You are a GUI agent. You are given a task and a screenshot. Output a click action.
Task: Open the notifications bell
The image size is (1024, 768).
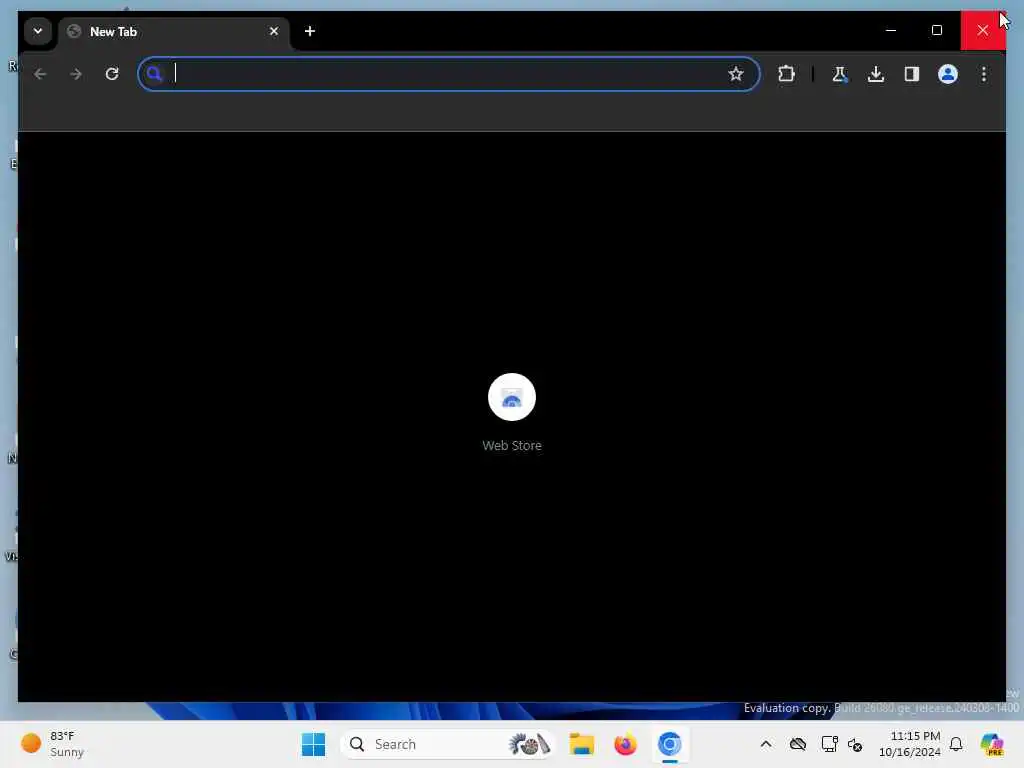coord(956,744)
